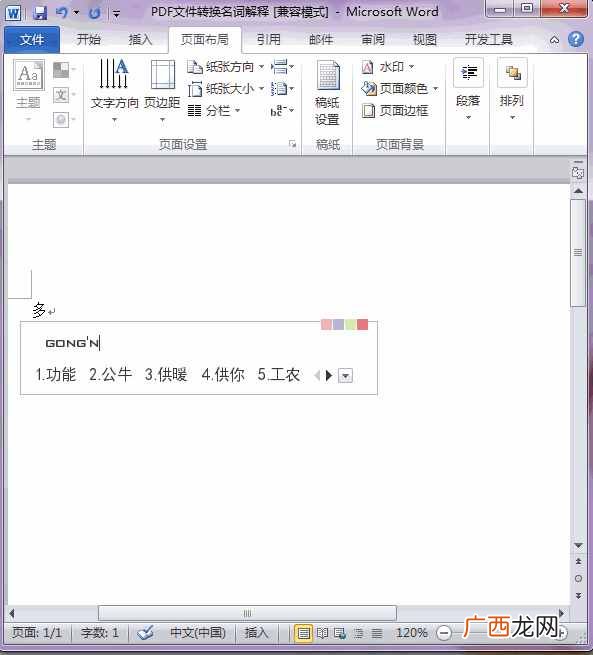
Task: Open theme colors dropdown icon
Action: [64, 70]
